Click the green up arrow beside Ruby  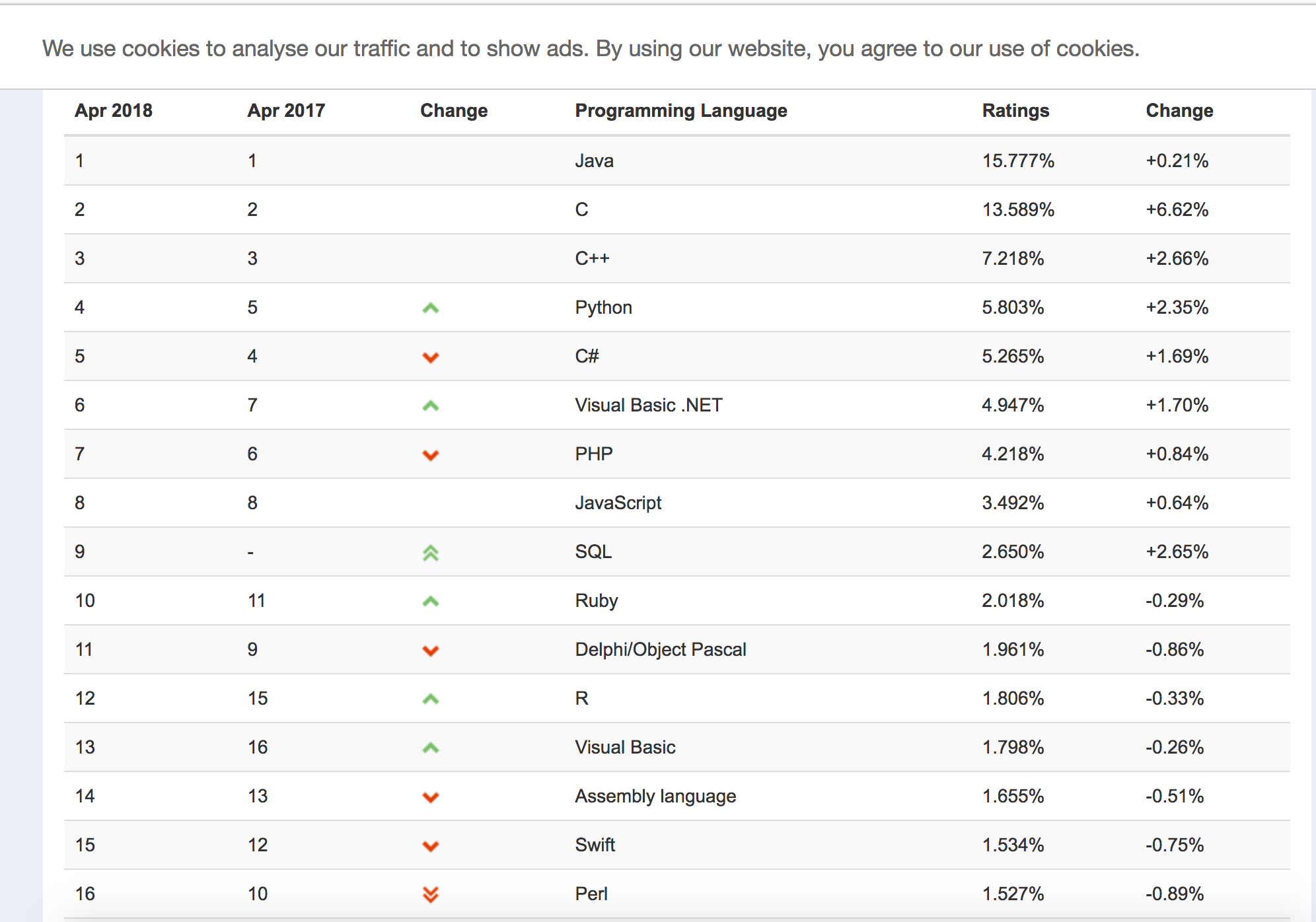[x=431, y=601]
